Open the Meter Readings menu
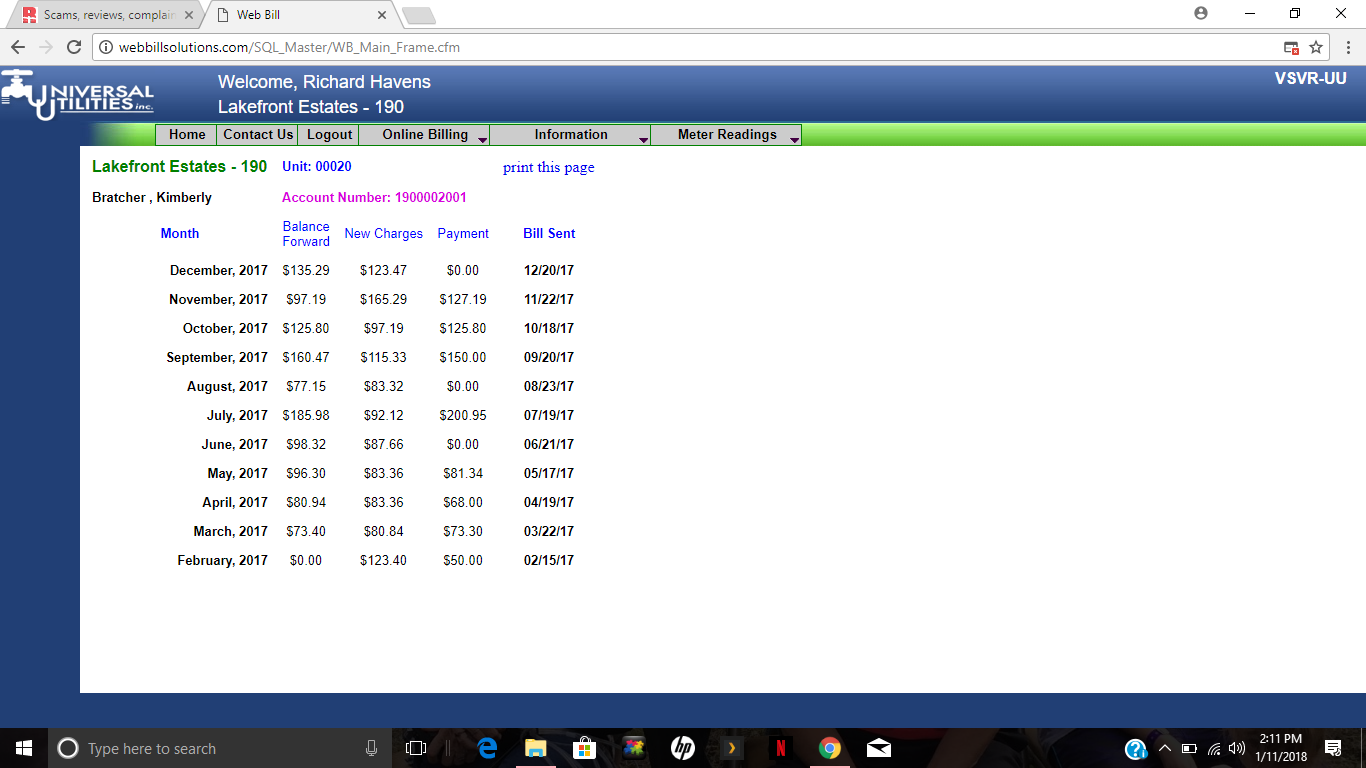Screen dimensions: 1366x768 pyautogui.click(x=727, y=135)
